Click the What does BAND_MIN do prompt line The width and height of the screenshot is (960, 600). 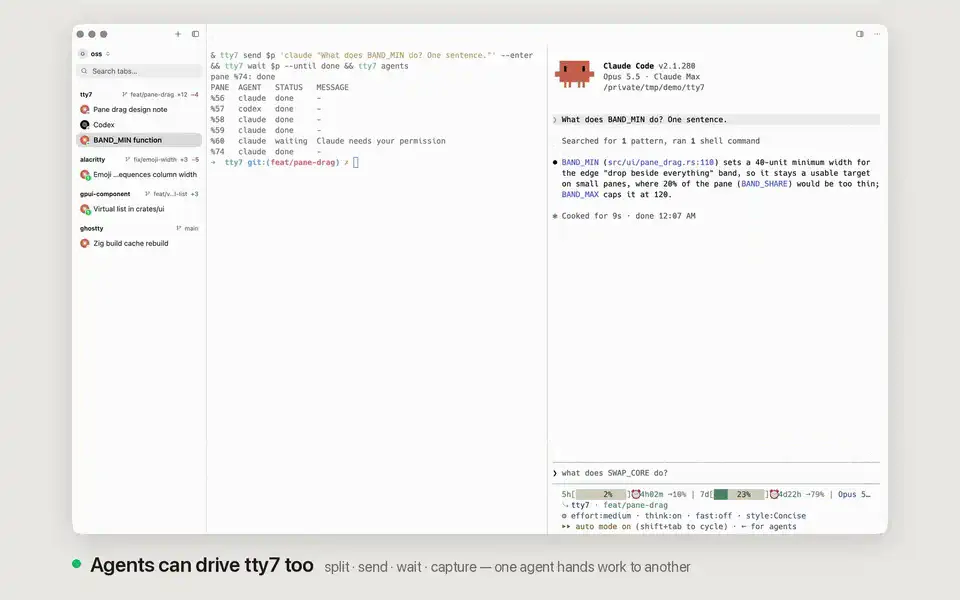click(x=716, y=120)
